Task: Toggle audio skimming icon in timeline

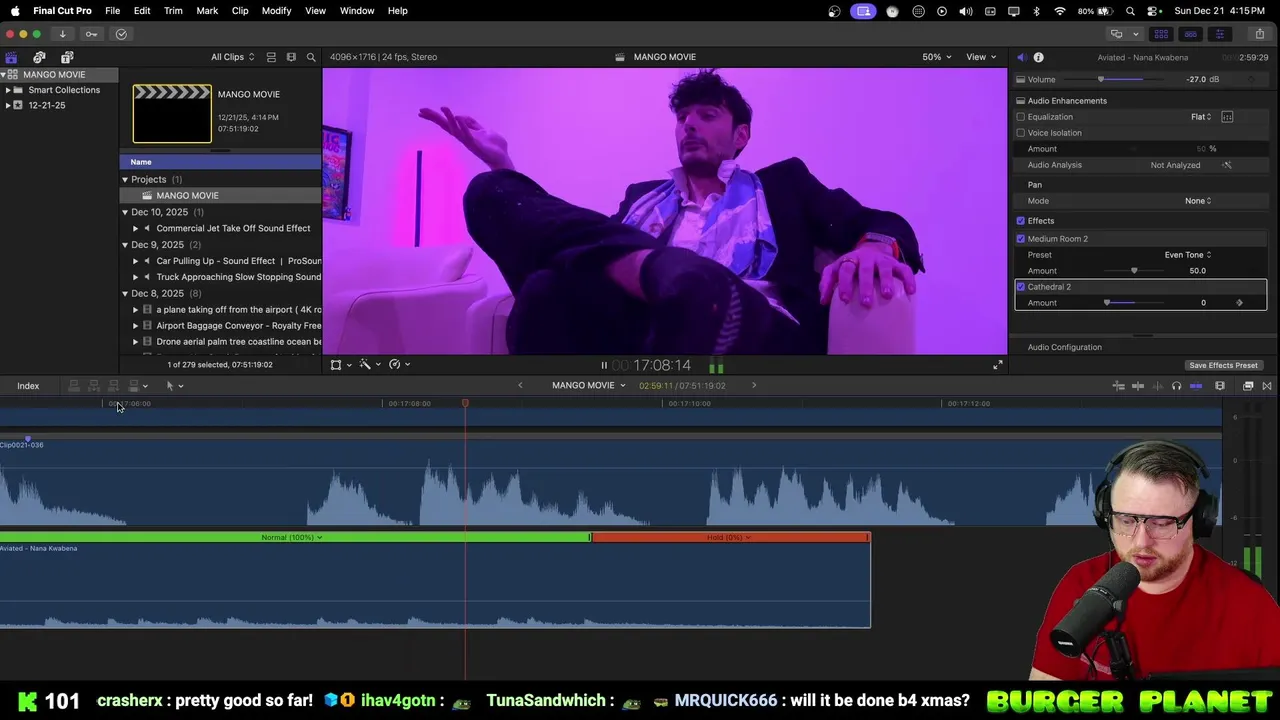Action: tap(1158, 386)
